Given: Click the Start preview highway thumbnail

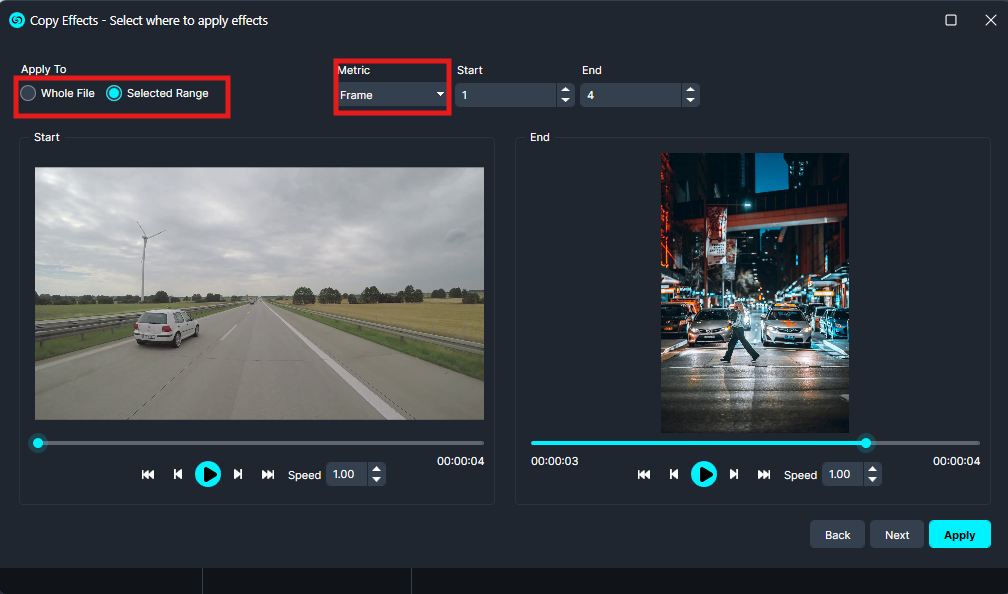Looking at the screenshot, I should coord(259,293).
